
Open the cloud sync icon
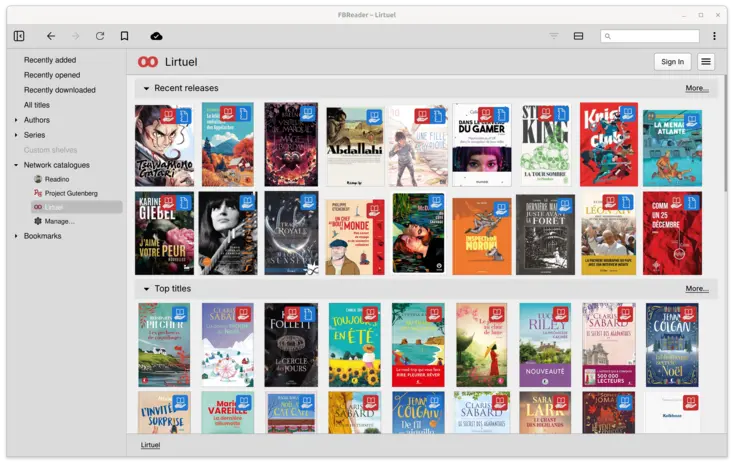click(156, 36)
